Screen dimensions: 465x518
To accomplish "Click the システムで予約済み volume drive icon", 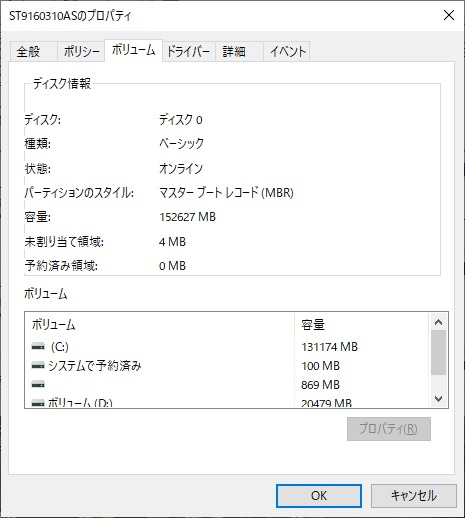I will 38,366.
